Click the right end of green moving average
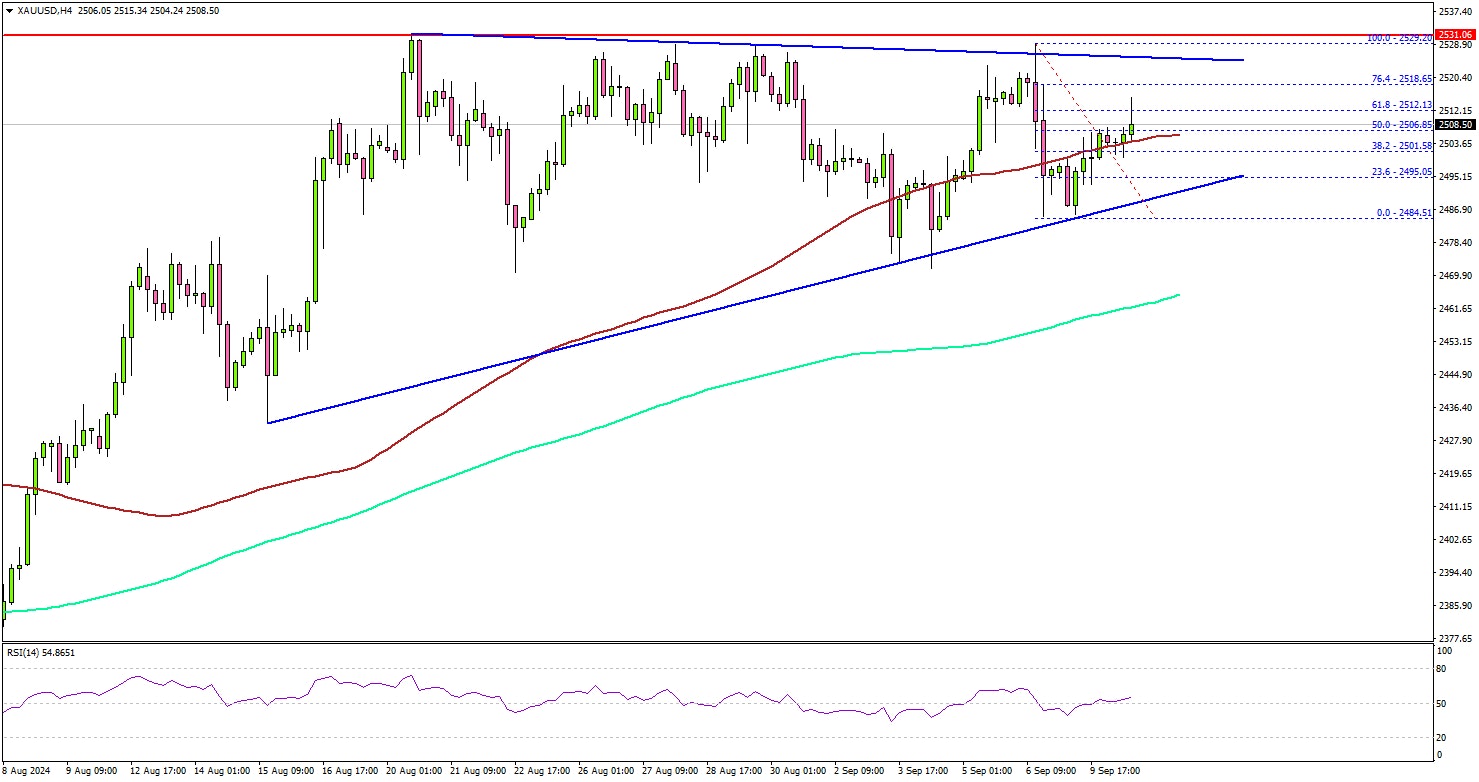 (1179, 295)
